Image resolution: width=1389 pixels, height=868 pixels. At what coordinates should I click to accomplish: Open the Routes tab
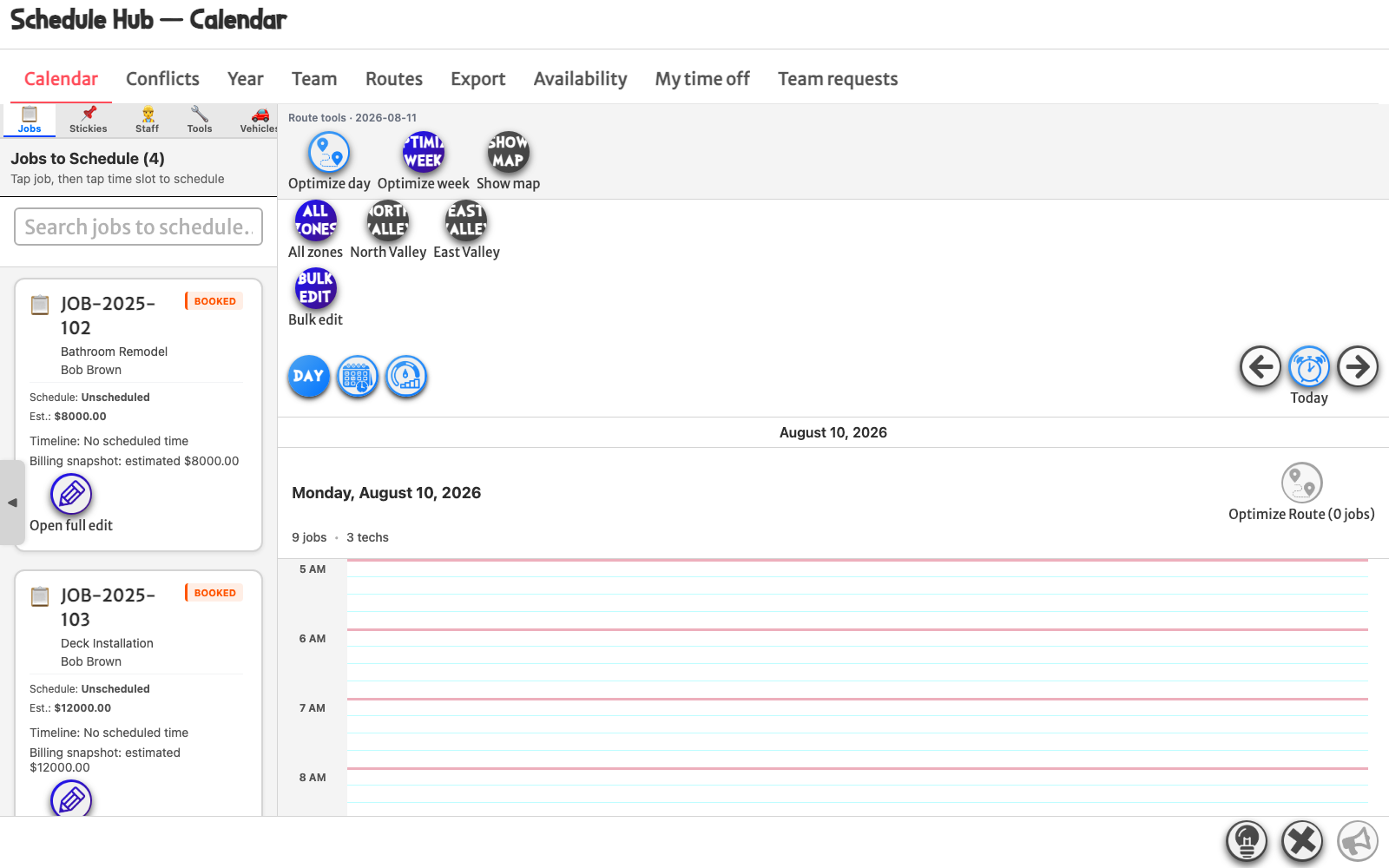coord(394,79)
